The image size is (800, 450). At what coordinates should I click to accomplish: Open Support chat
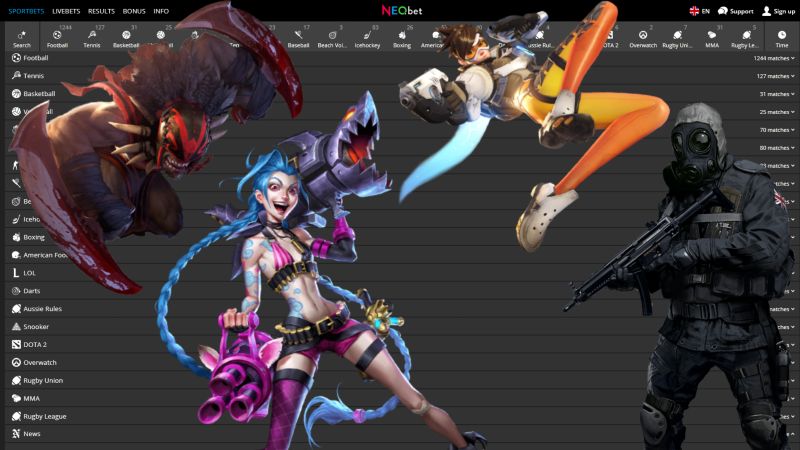tap(735, 11)
